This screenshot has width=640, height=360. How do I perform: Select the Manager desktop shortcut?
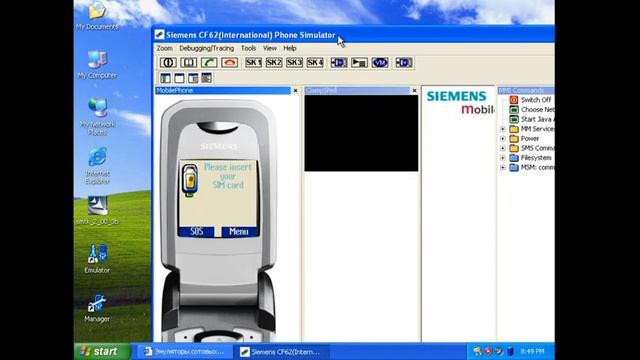(97, 308)
